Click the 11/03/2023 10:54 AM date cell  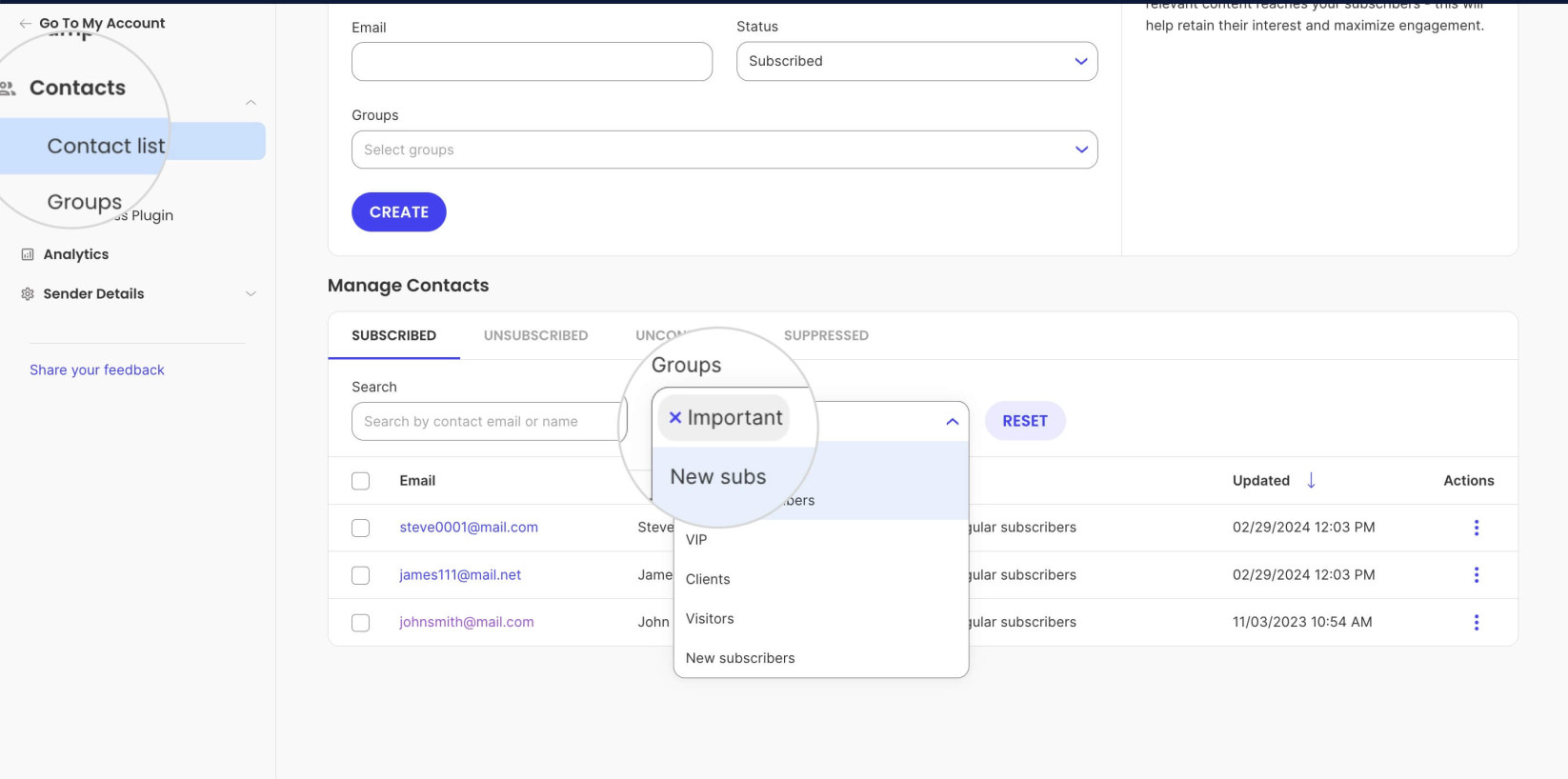point(1302,622)
